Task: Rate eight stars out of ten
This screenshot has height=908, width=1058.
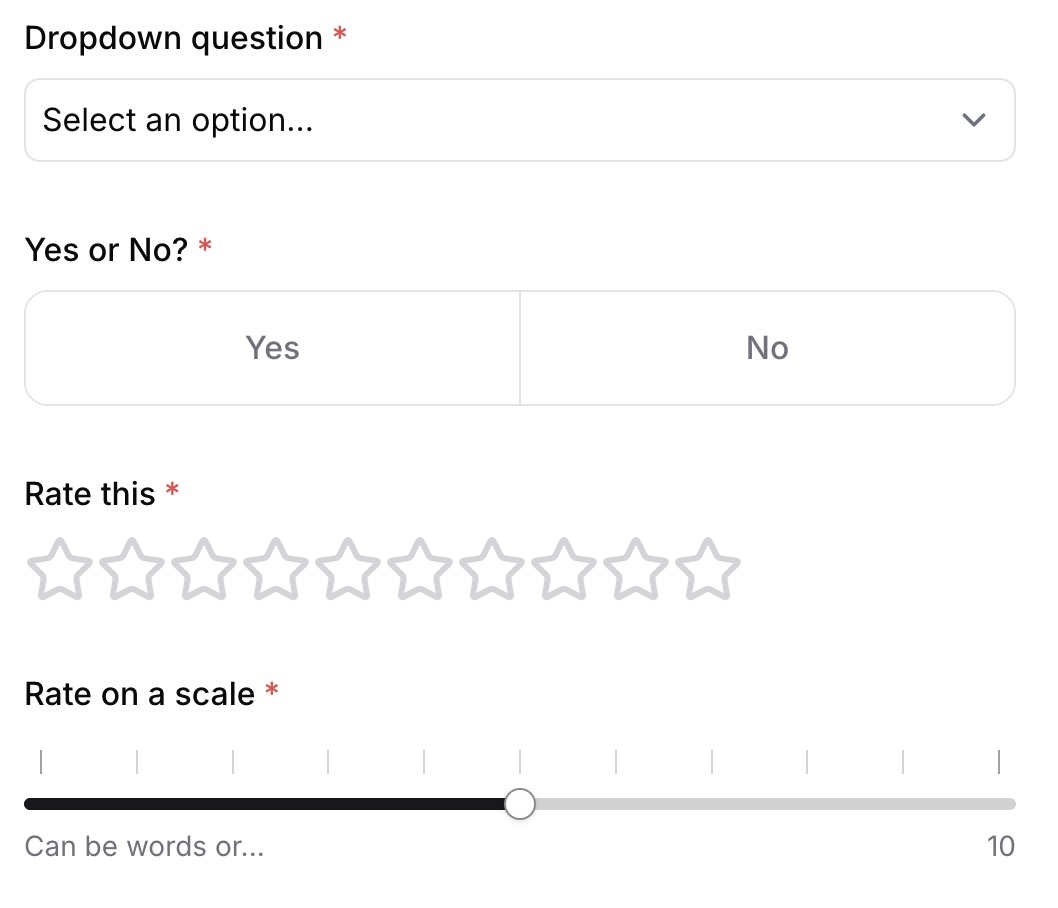Action: 564,569
